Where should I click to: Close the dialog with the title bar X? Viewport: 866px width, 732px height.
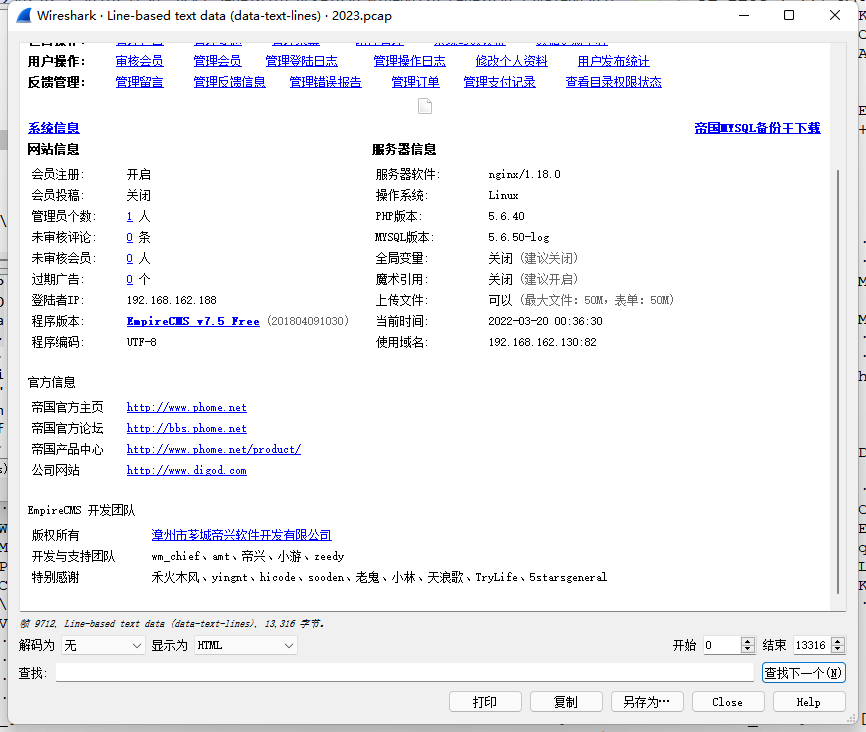(x=835, y=16)
